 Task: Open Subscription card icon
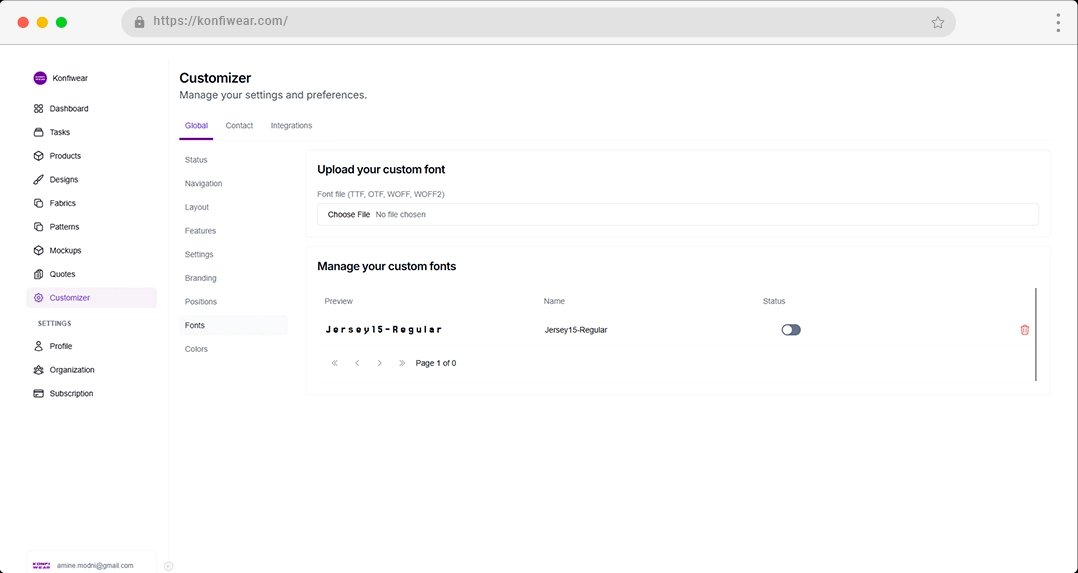(38, 393)
